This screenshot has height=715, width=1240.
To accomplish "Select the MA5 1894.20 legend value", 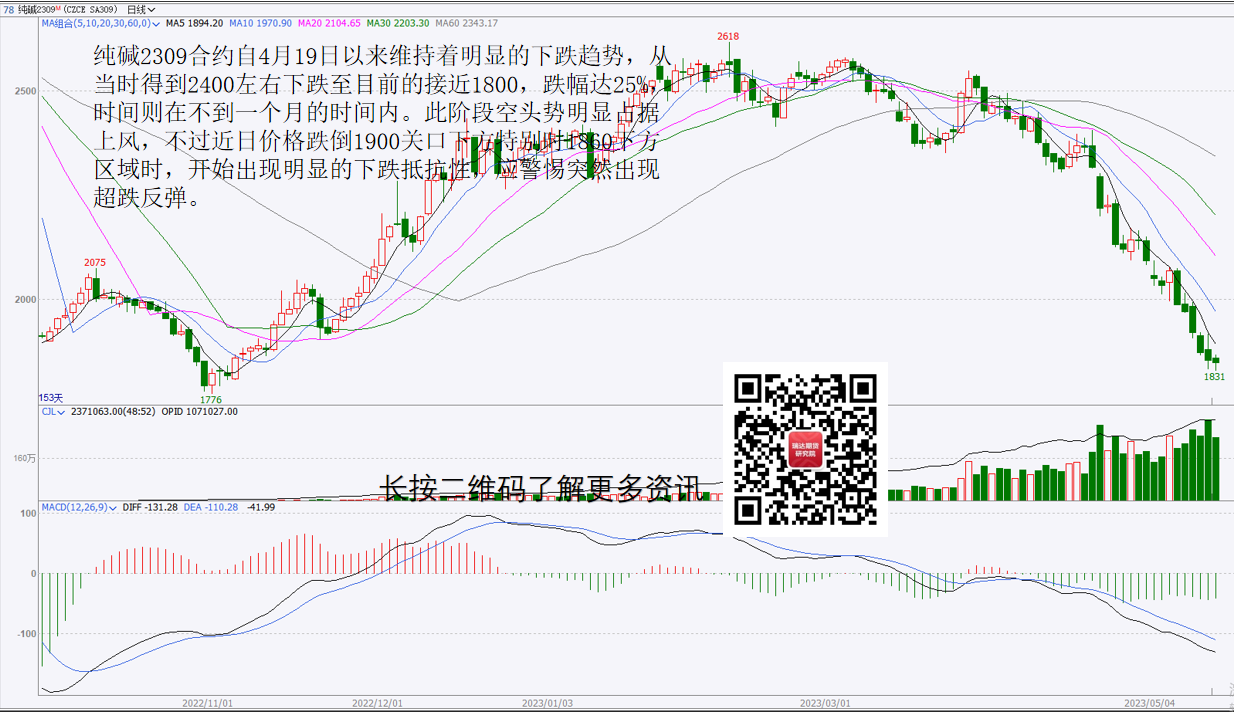I will 194,23.
